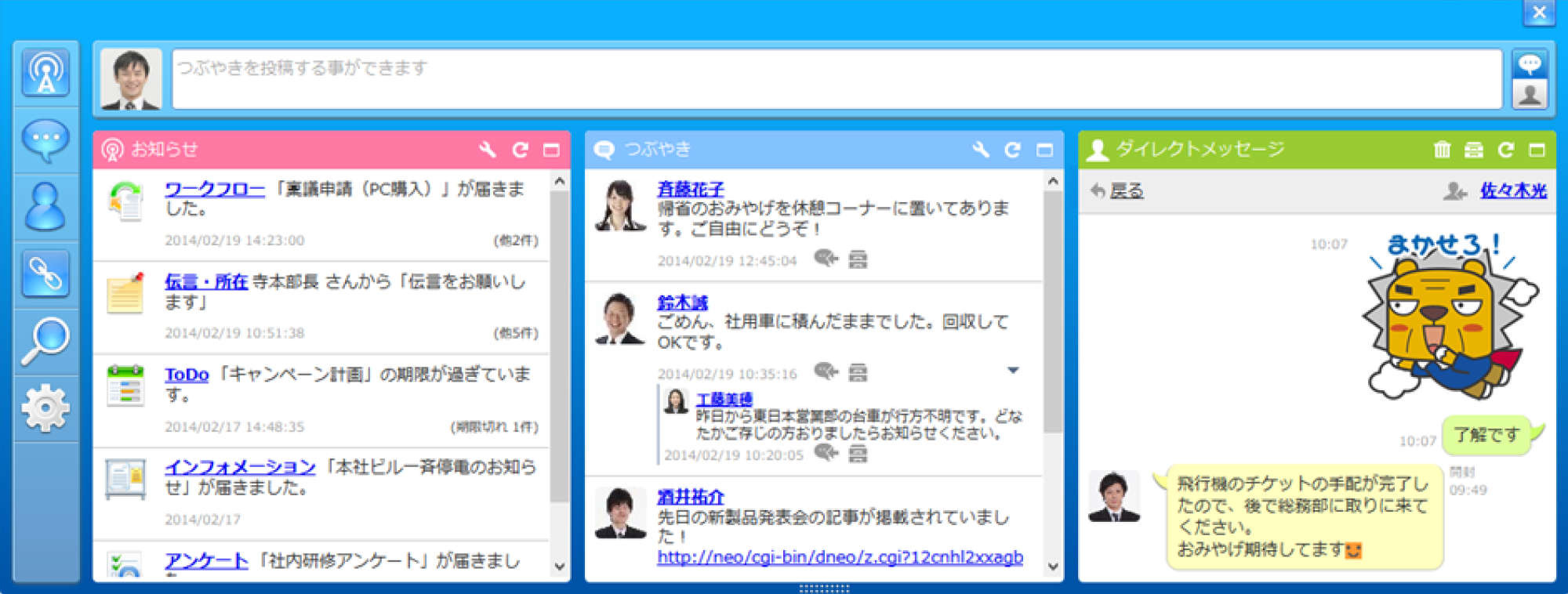The image size is (1568, 594).
Task: Open the user profile sidebar icon
Action: [x=45, y=207]
